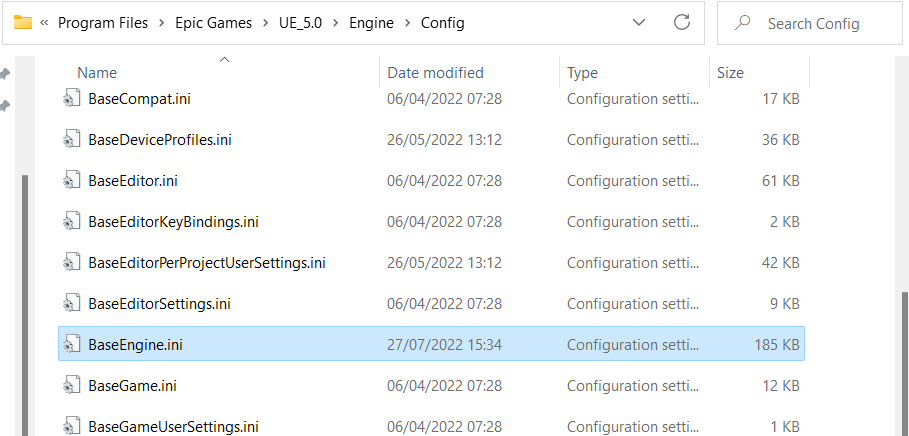Image resolution: width=909 pixels, height=436 pixels.
Task: Click the refresh button beside address bar
Action: 682,23
